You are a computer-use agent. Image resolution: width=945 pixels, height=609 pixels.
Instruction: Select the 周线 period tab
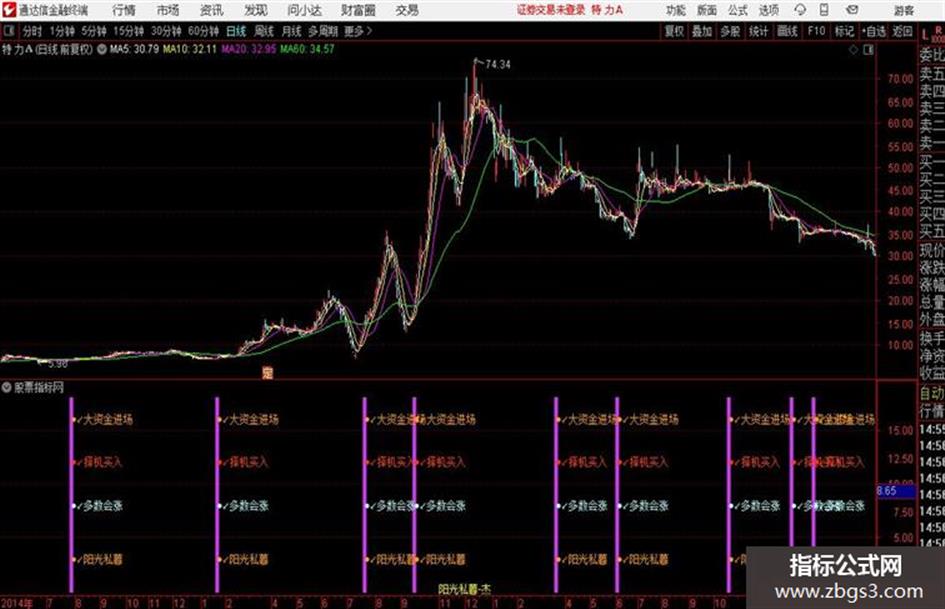pyautogui.click(x=264, y=31)
